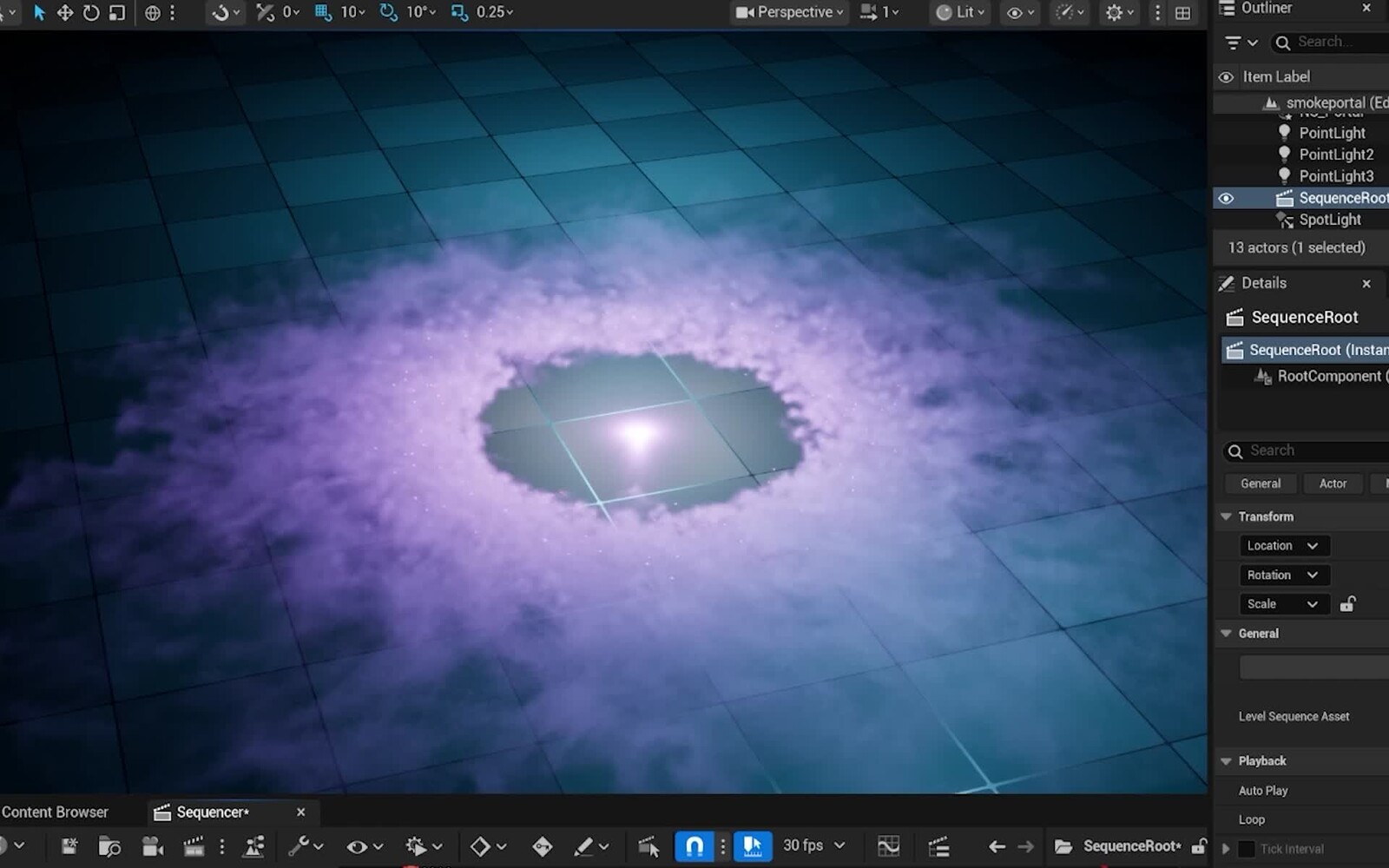The width and height of the screenshot is (1389, 868).
Task: Toggle rotation snapping
Action: [389, 12]
